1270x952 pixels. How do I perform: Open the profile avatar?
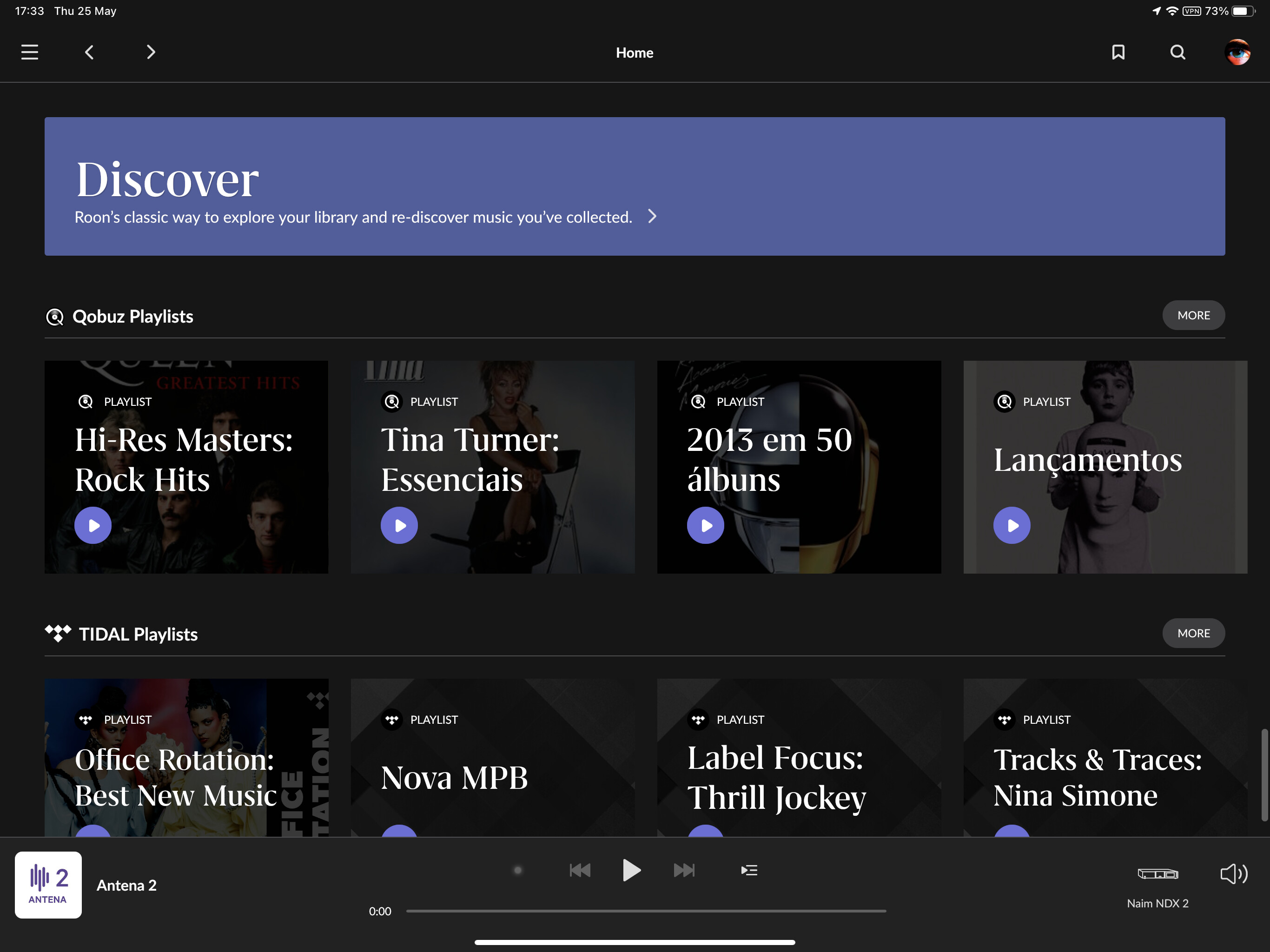click(x=1237, y=52)
